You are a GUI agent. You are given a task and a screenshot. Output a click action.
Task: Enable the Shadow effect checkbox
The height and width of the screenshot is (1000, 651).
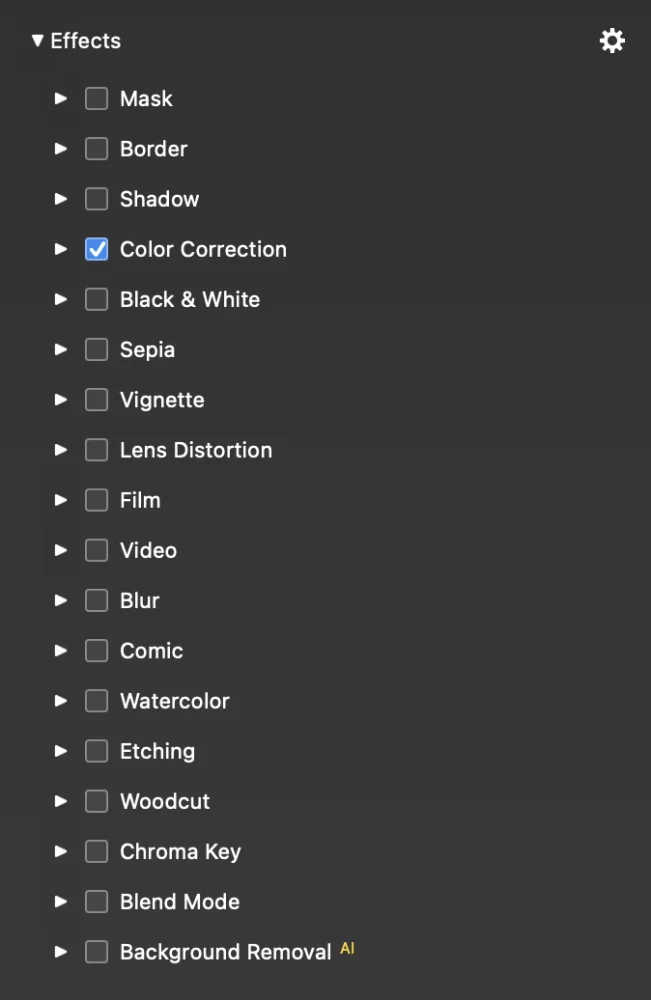click(x=96, y=199)
